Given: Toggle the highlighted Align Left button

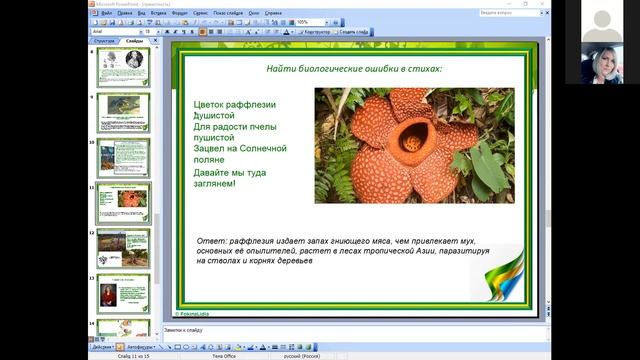Looking at the screenshot, I should point(202,32).
